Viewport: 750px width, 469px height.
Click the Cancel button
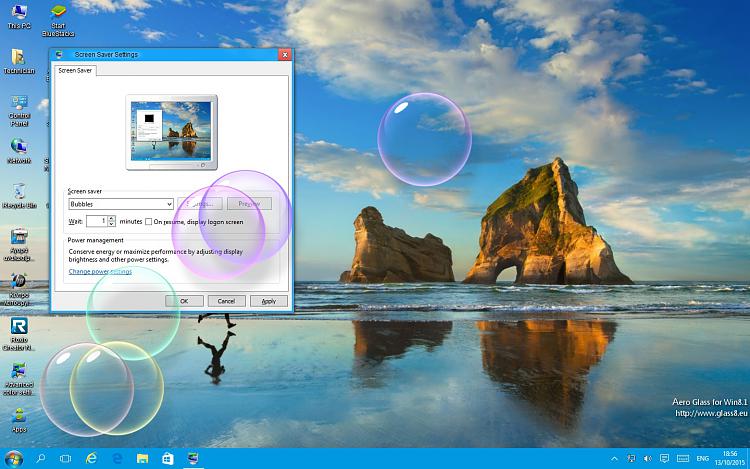pyautogui.click(x=226, y=301)
